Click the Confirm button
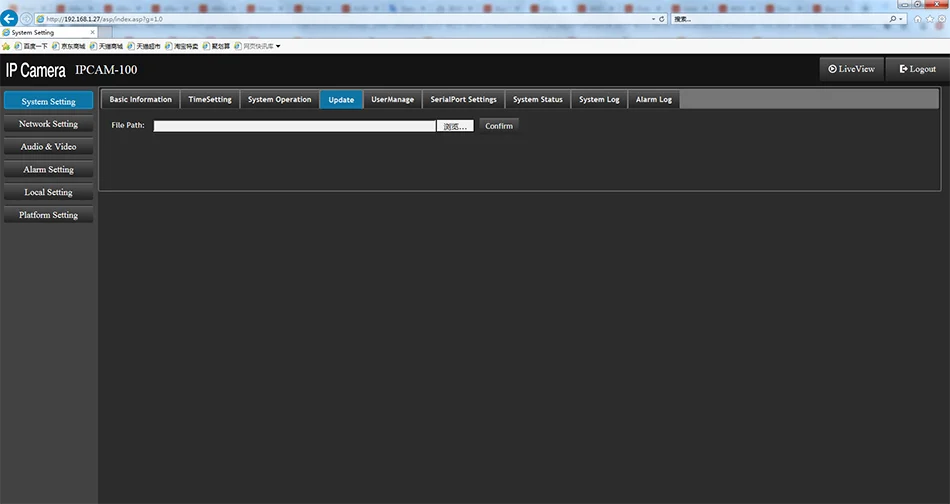 pos(499,126)
